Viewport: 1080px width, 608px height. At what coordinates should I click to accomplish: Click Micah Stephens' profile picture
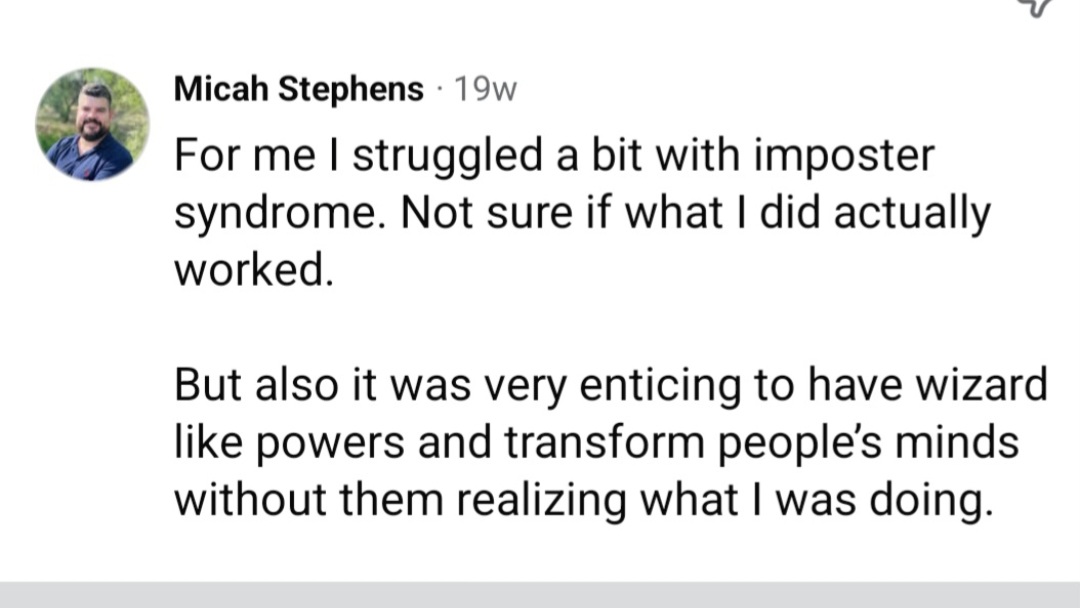pyautogui.click(x=92, y=124)
